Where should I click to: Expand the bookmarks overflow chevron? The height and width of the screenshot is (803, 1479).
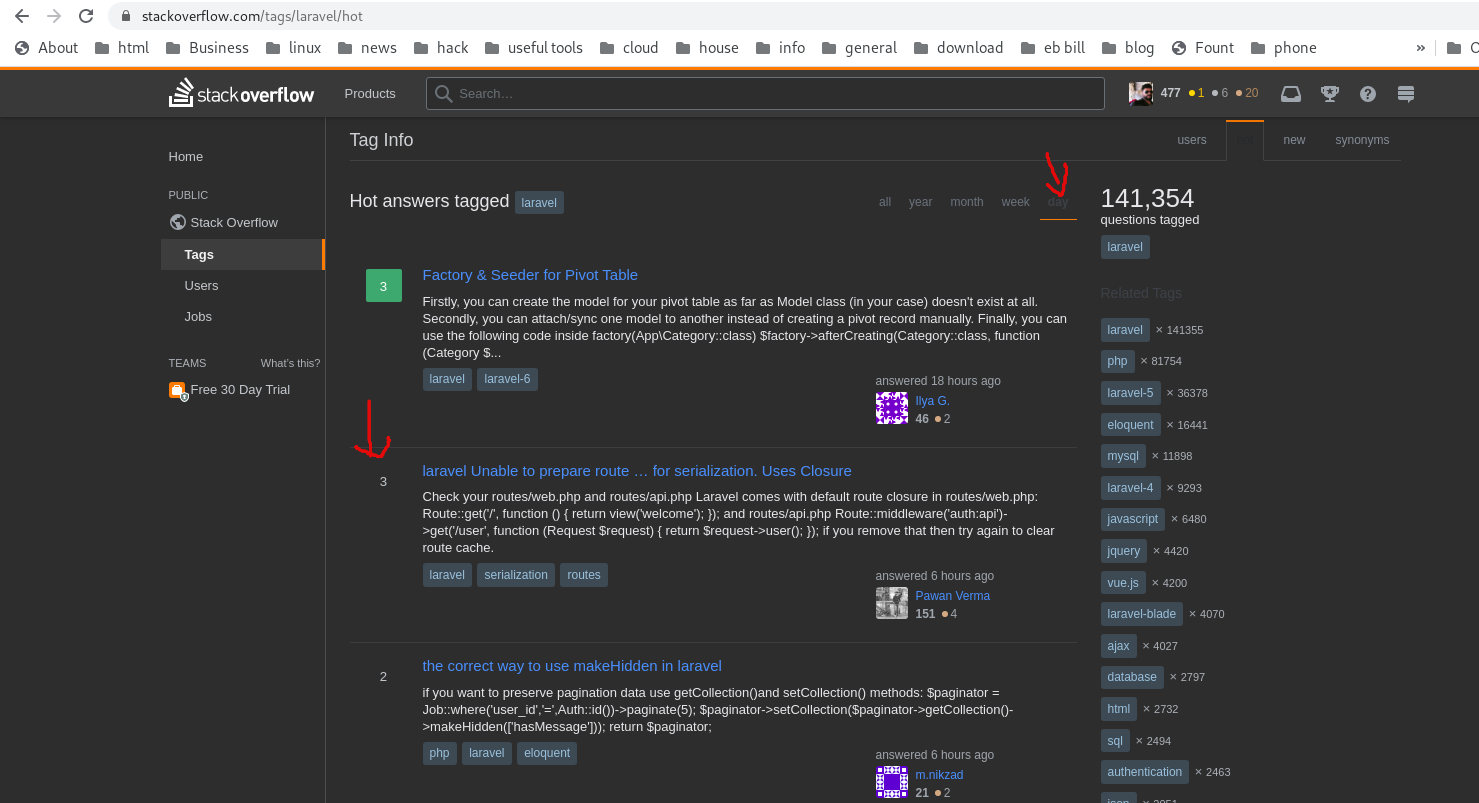[1421, 48]
